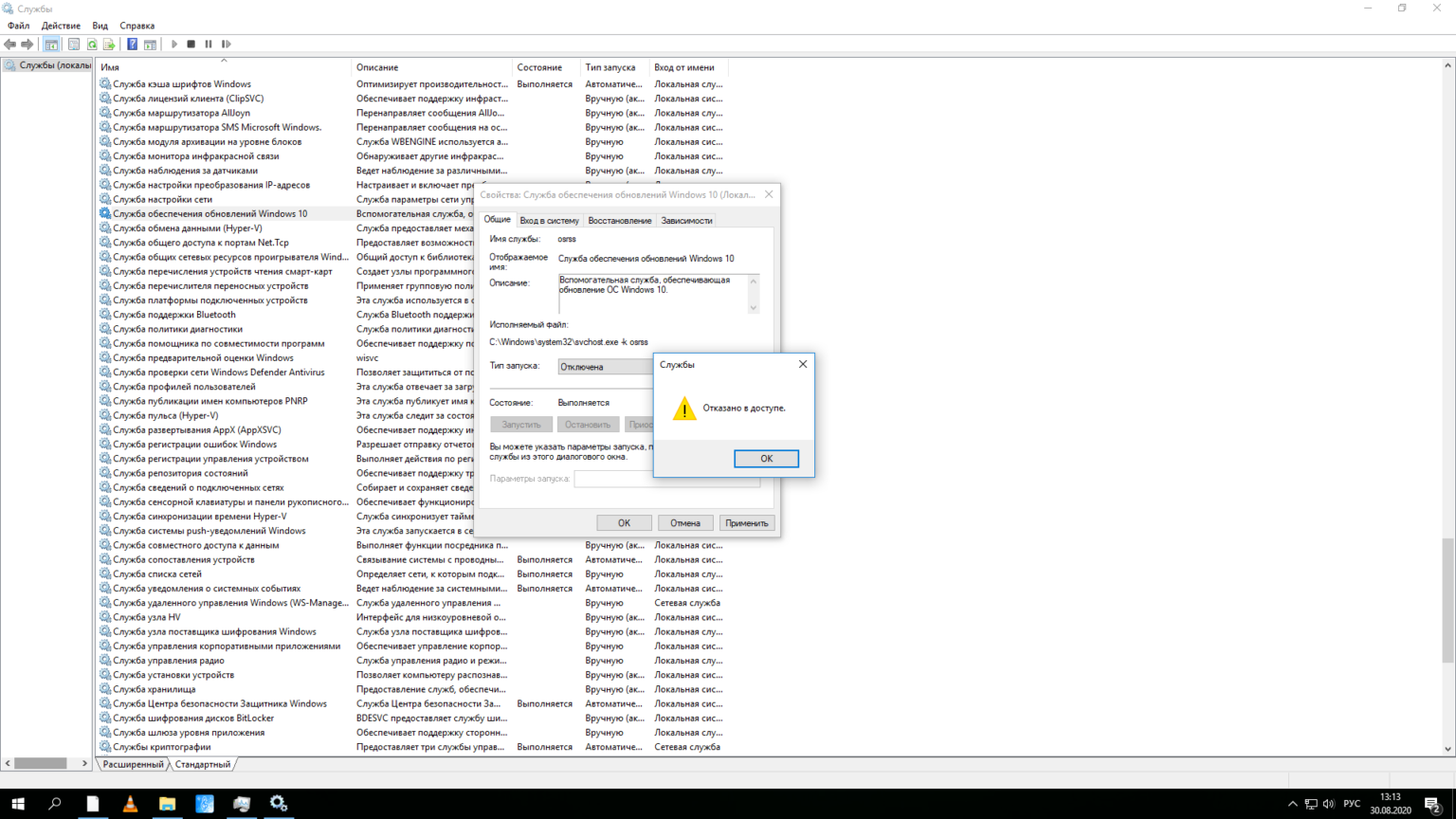
Task: Click the vertical scrollbar down arrow
Action: click(x=1447, y=749)
